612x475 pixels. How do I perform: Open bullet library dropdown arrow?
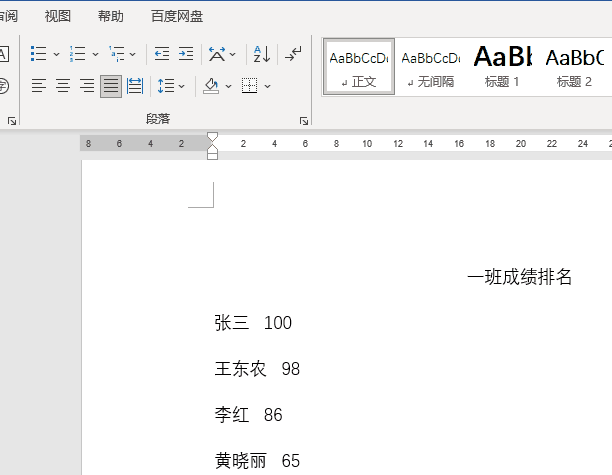tap(56, 54)
